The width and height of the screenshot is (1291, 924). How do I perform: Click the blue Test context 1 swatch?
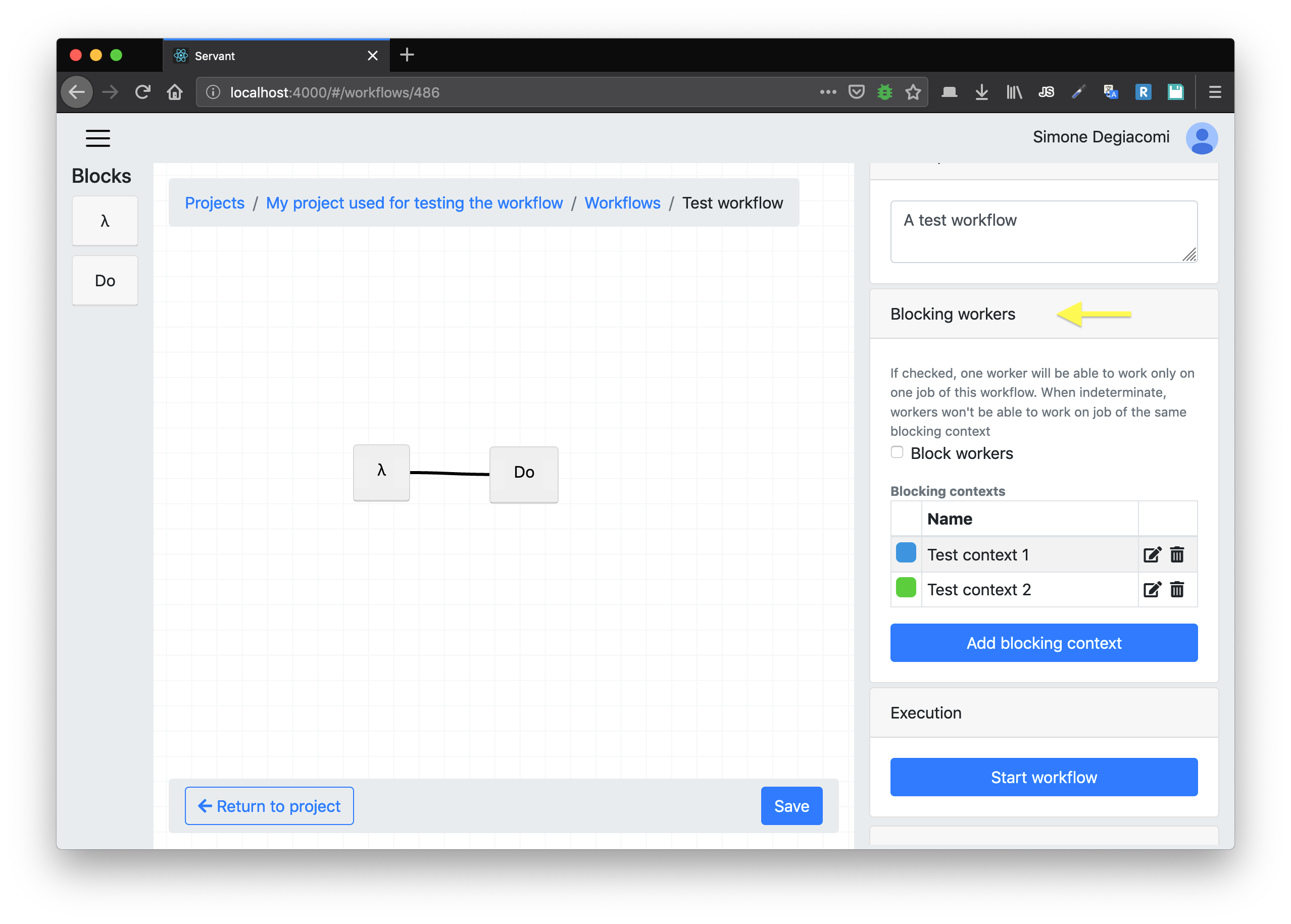tap(906, 553)
